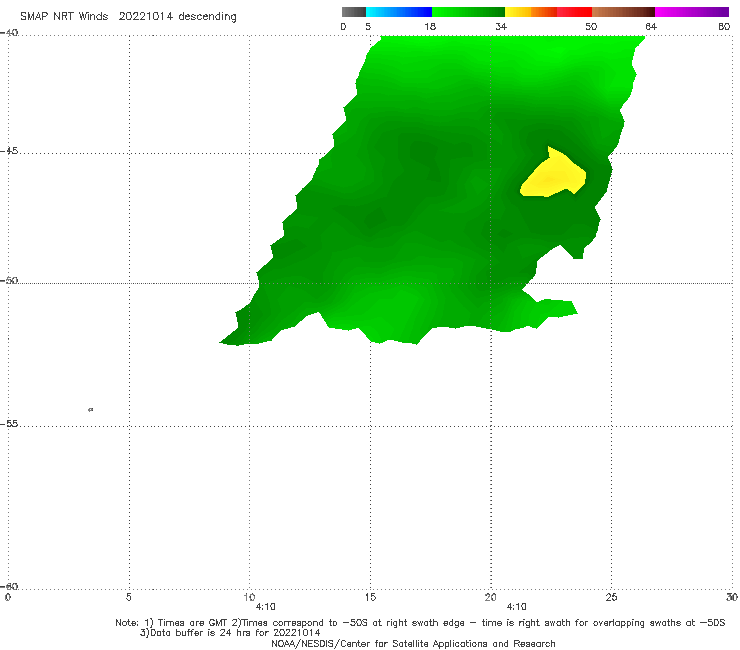Click the blue 5-18 segment of the color bar
The width and height of the screenshot is (740, 650).
(x=399, y=12)
